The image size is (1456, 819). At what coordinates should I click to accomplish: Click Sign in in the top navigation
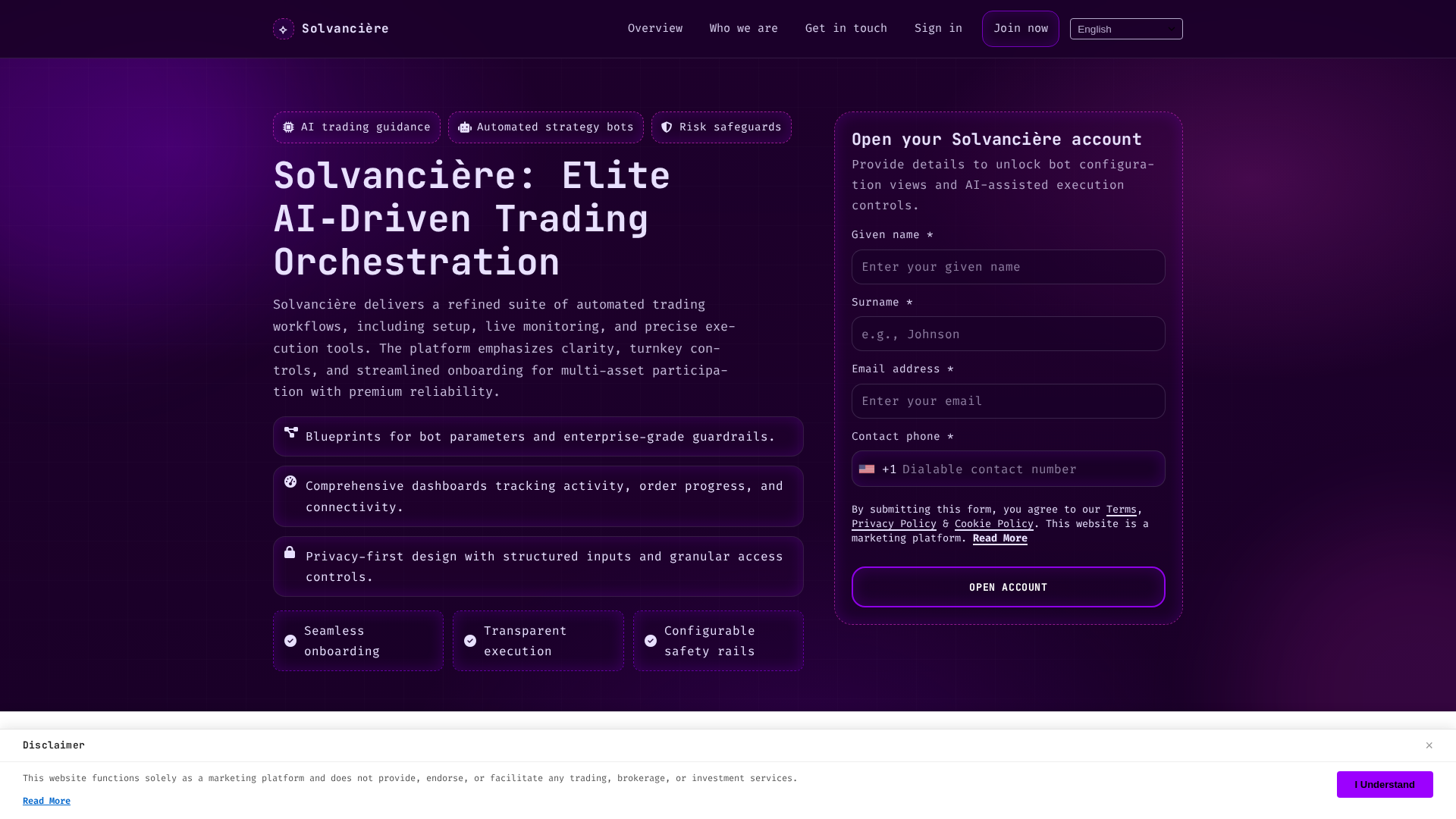(938, 29)
